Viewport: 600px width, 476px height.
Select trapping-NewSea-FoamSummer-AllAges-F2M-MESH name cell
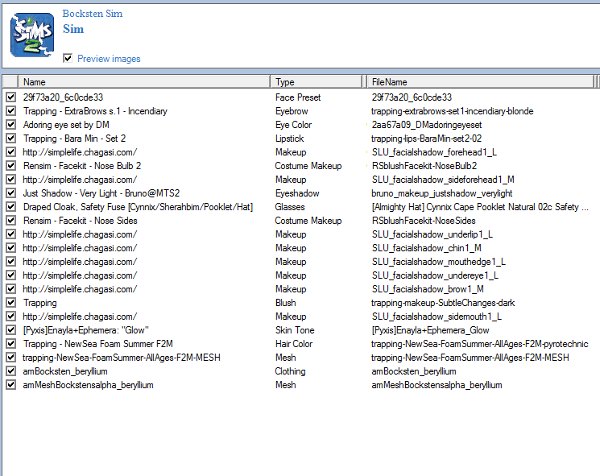[121, 358]
